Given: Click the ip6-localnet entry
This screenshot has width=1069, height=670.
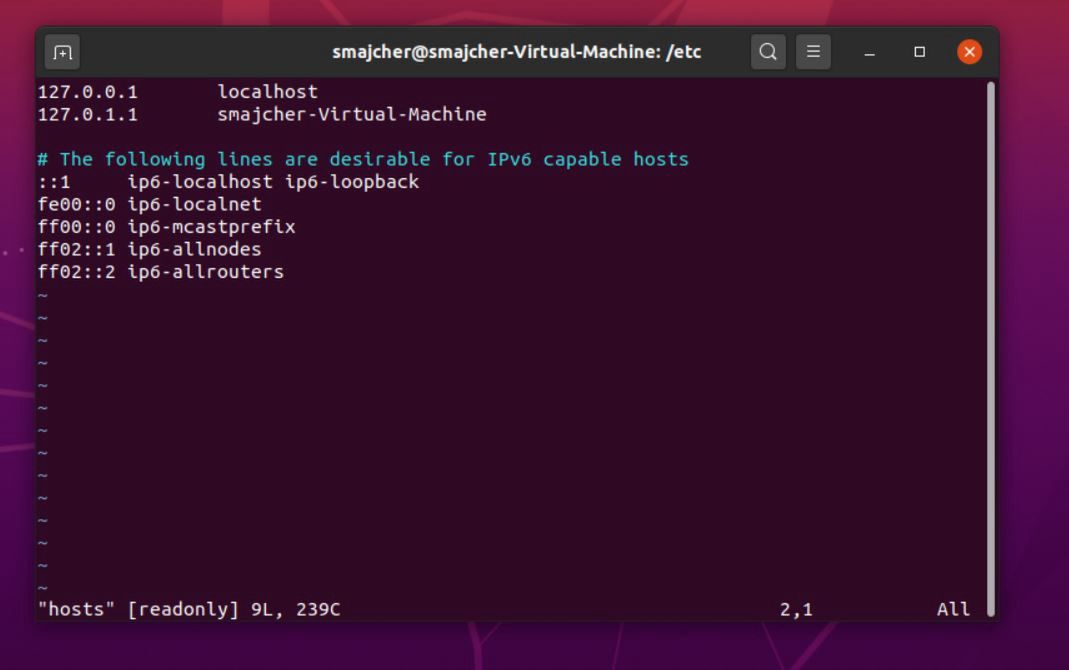Looking at the screenshot, I should pos(194,204).
